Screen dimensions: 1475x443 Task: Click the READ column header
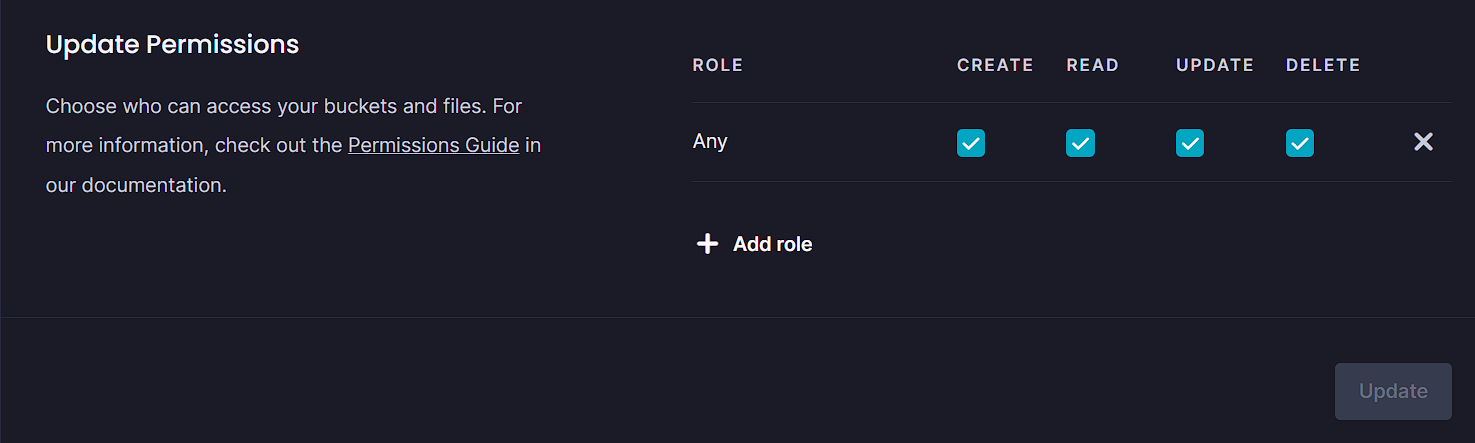coord(1093,65)
